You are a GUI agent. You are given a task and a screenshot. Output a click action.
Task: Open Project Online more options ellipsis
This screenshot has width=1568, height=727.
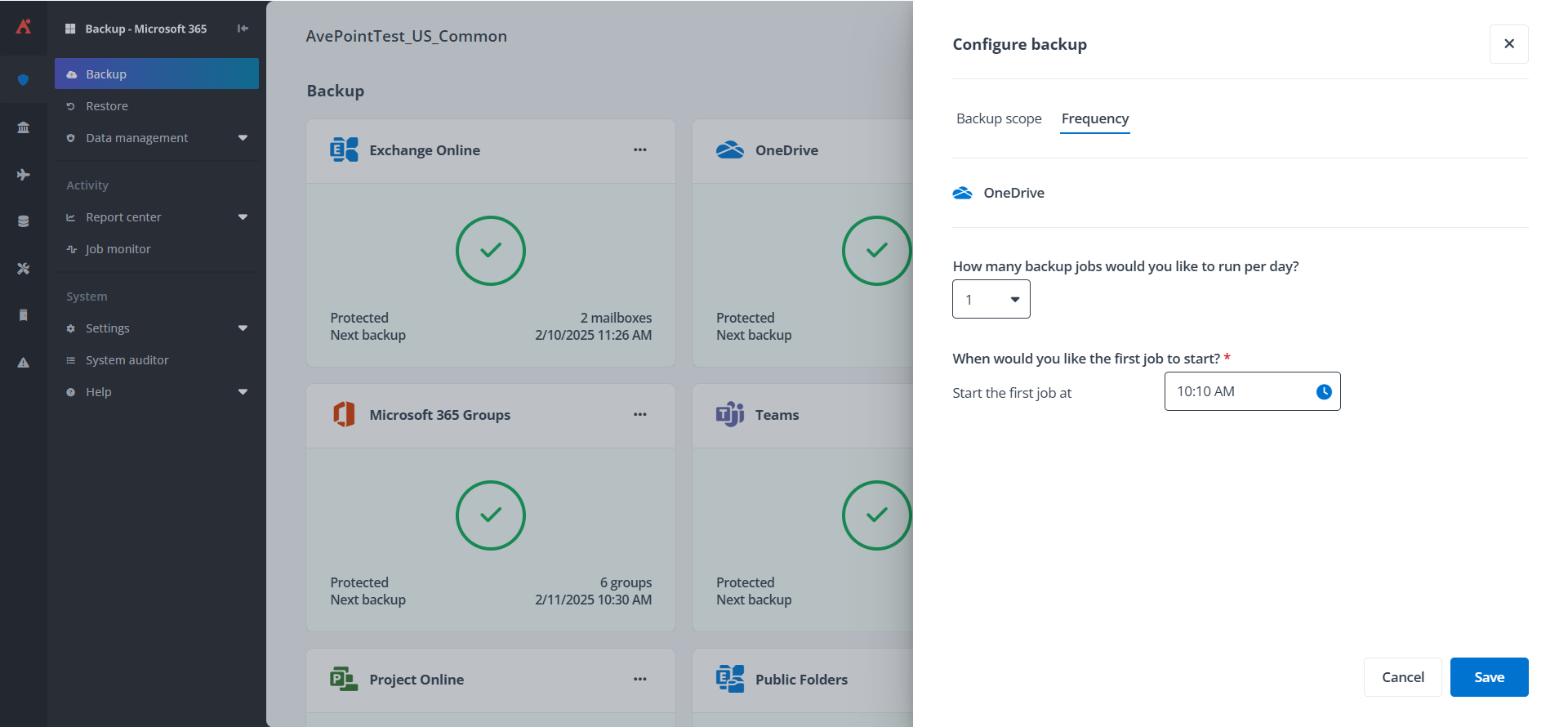(x=640, y=679)
